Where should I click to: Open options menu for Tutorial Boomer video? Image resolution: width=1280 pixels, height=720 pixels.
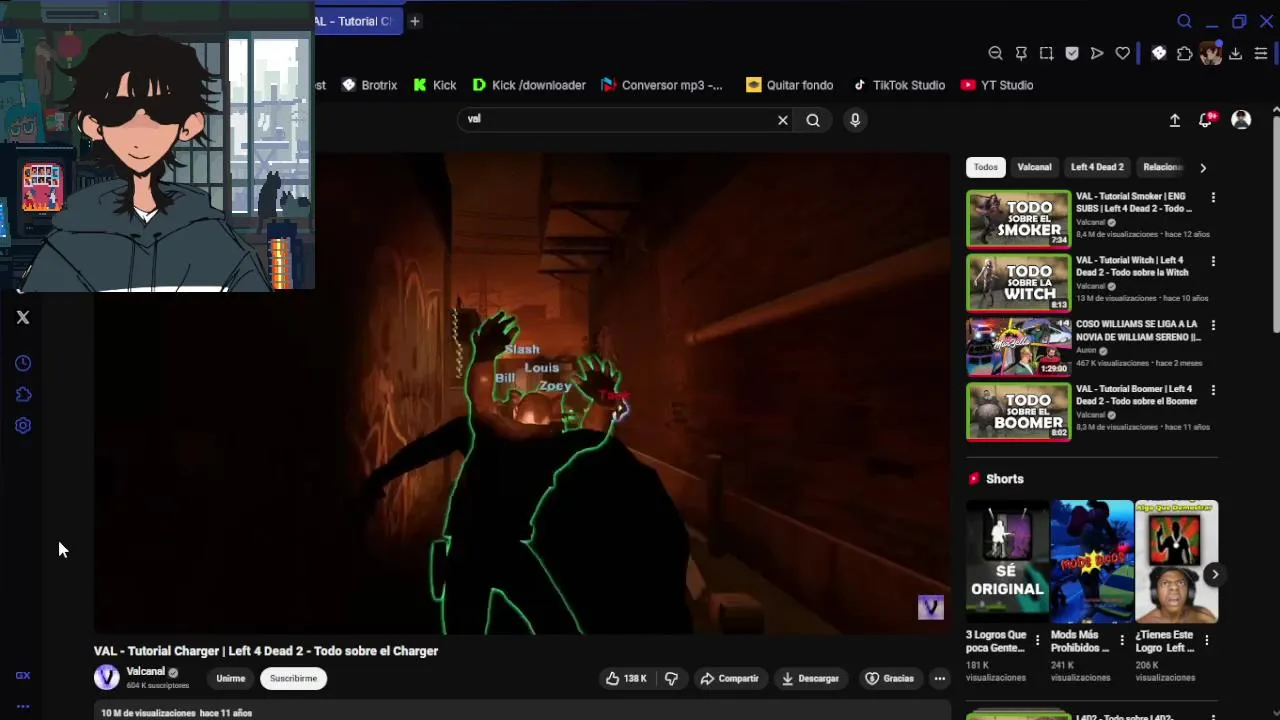tap(1213, 390)
